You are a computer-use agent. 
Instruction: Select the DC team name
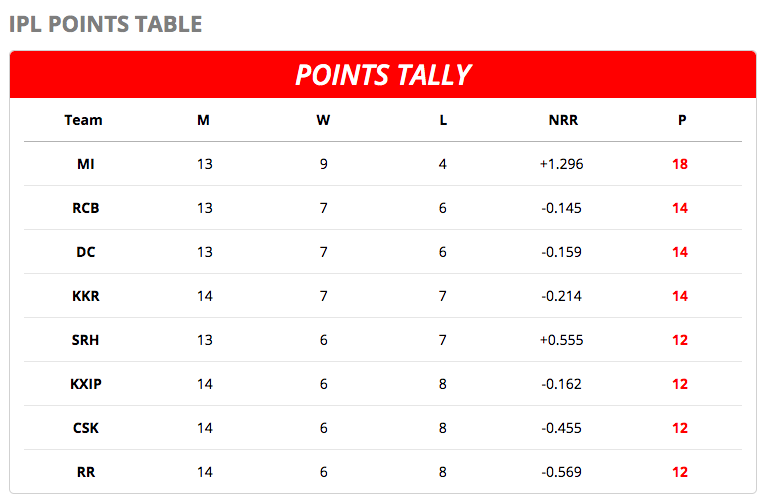86,252
